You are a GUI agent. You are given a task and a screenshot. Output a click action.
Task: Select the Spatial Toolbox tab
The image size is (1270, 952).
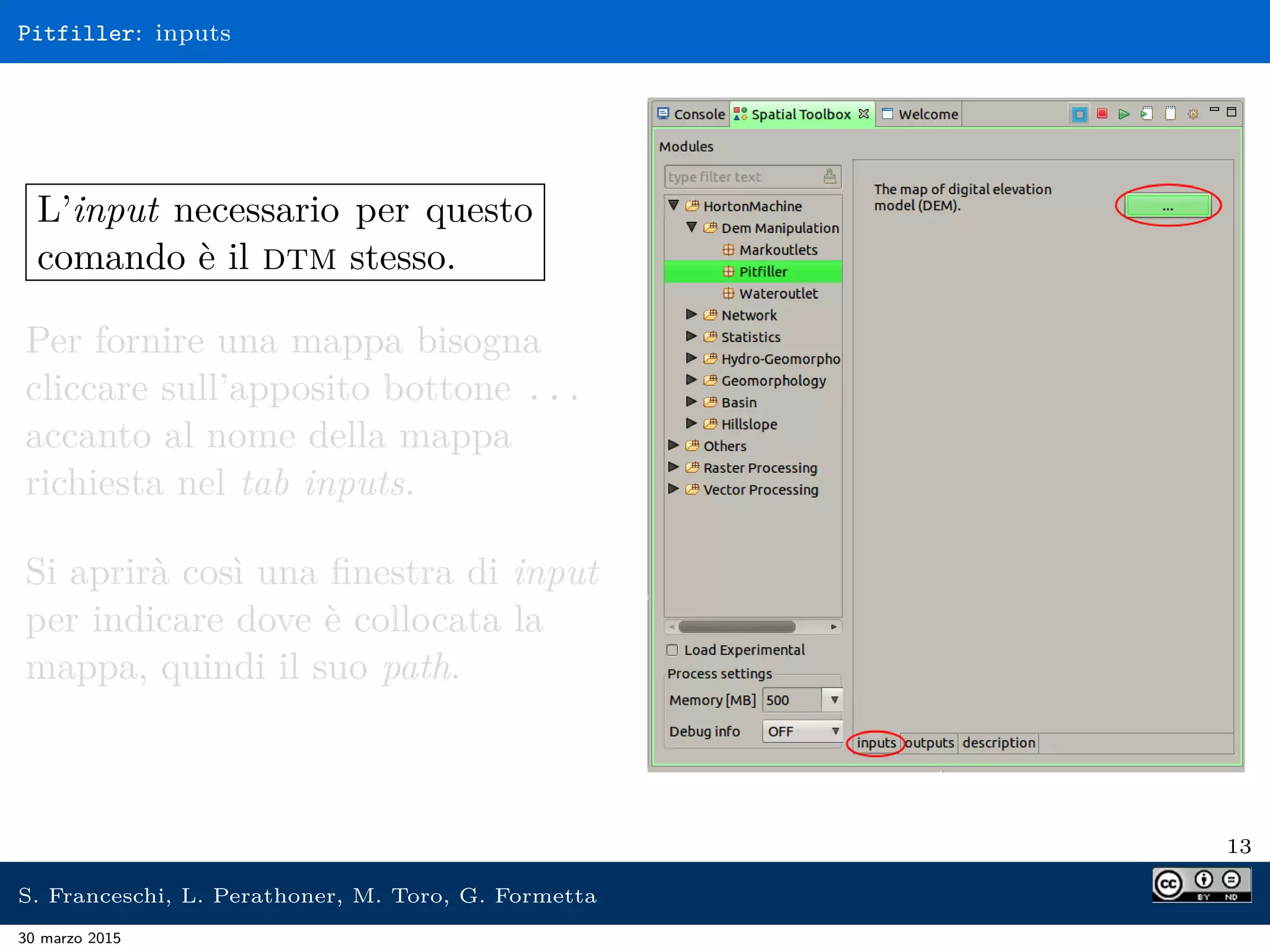click(x=801, y=114)
